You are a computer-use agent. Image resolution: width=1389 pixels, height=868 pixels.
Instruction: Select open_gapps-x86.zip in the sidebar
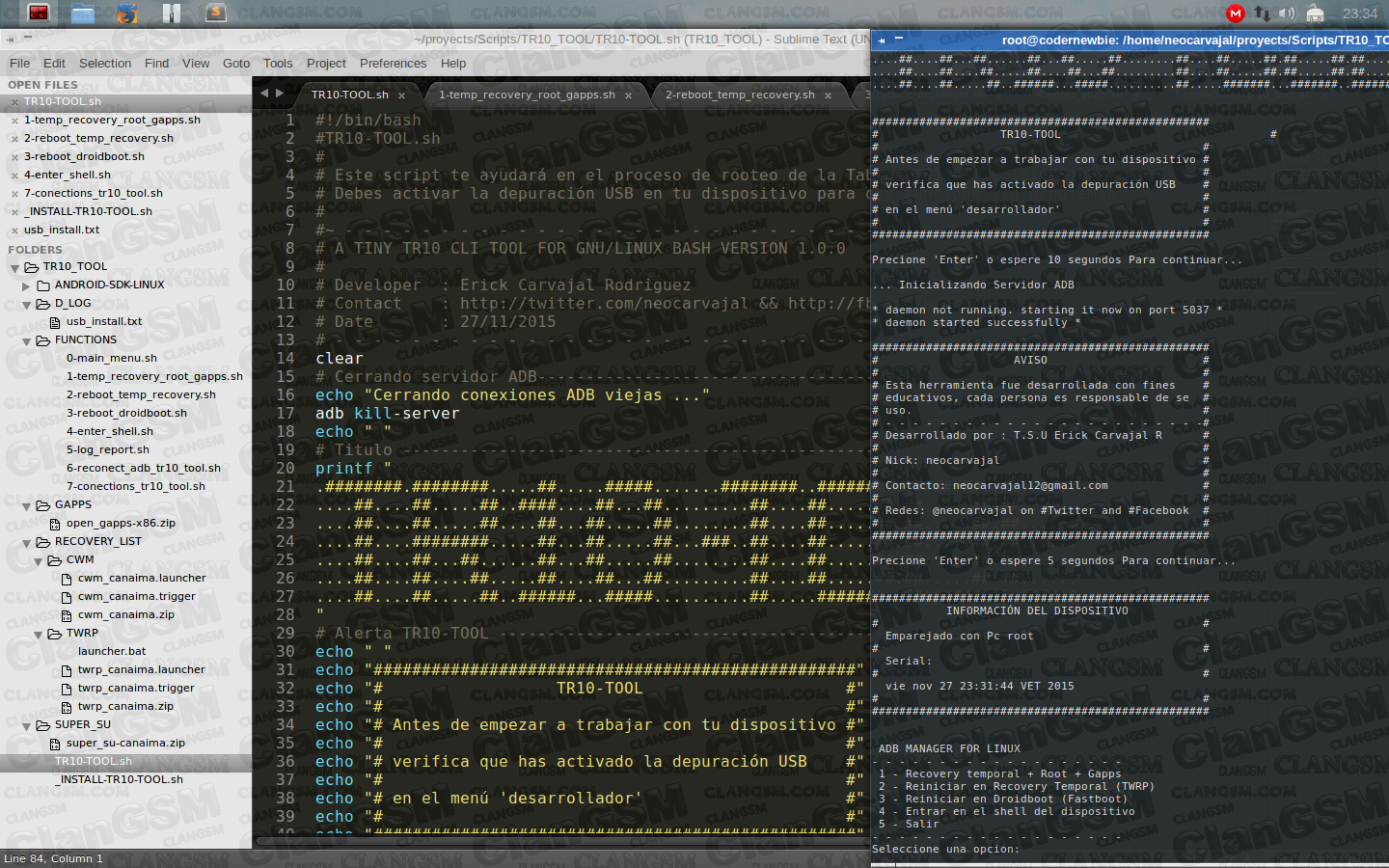[x=121, y=524]
